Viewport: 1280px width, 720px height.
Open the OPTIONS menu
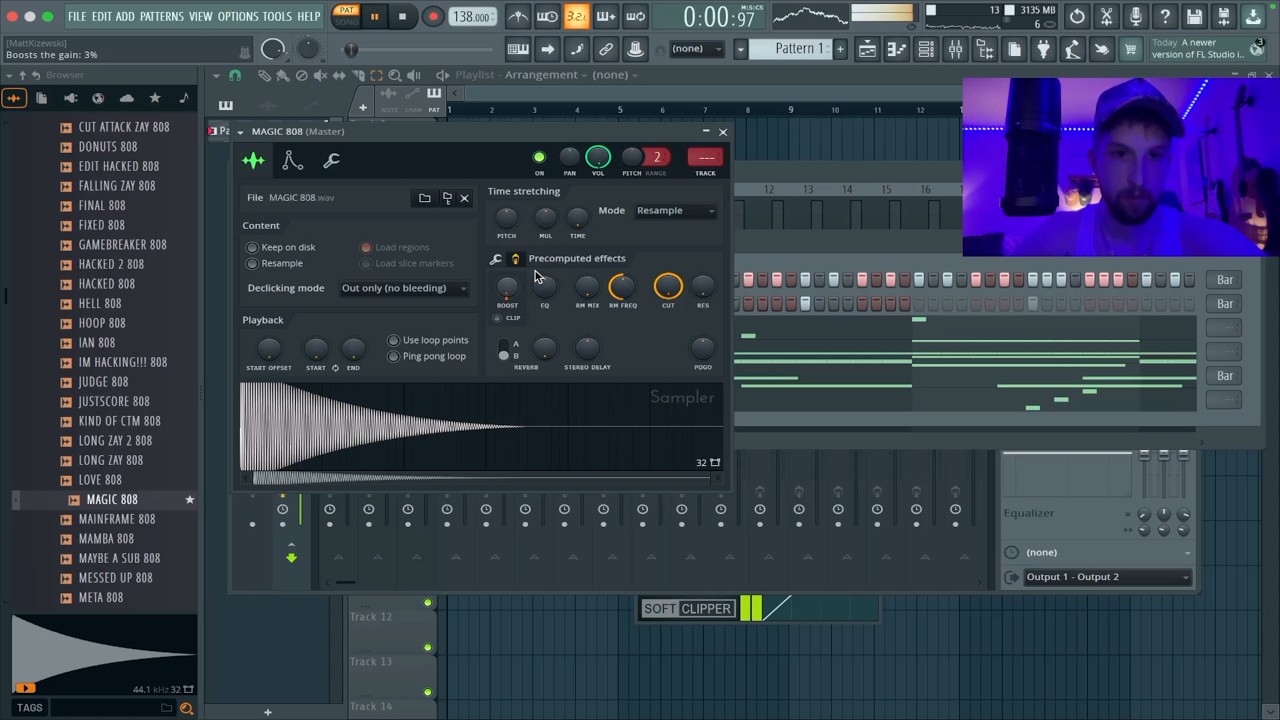tap(238, 16)
